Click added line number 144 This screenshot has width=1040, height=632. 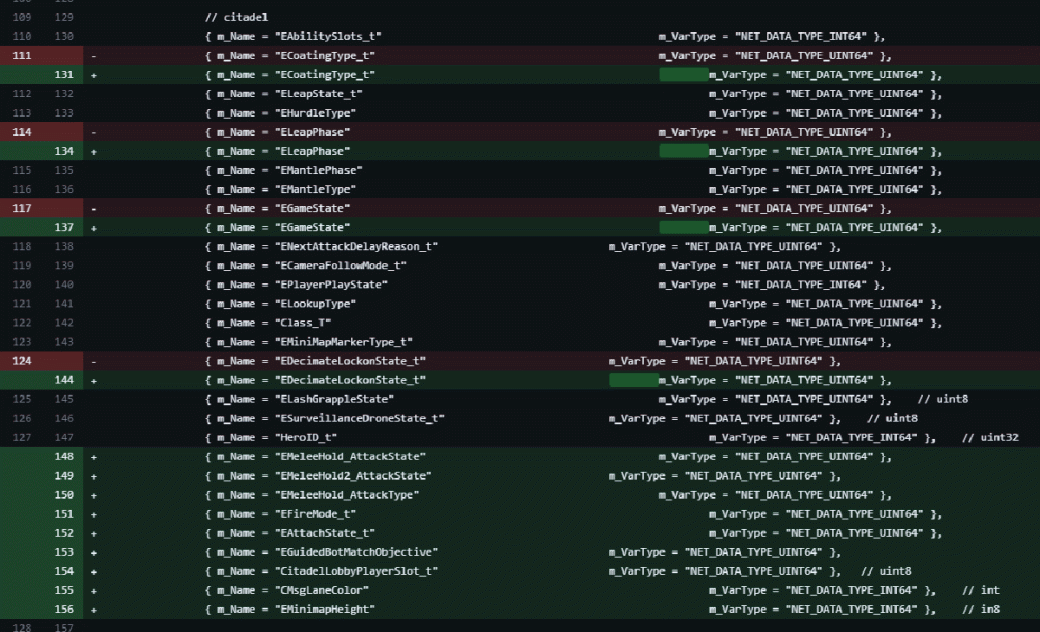(x=64, y=380)
